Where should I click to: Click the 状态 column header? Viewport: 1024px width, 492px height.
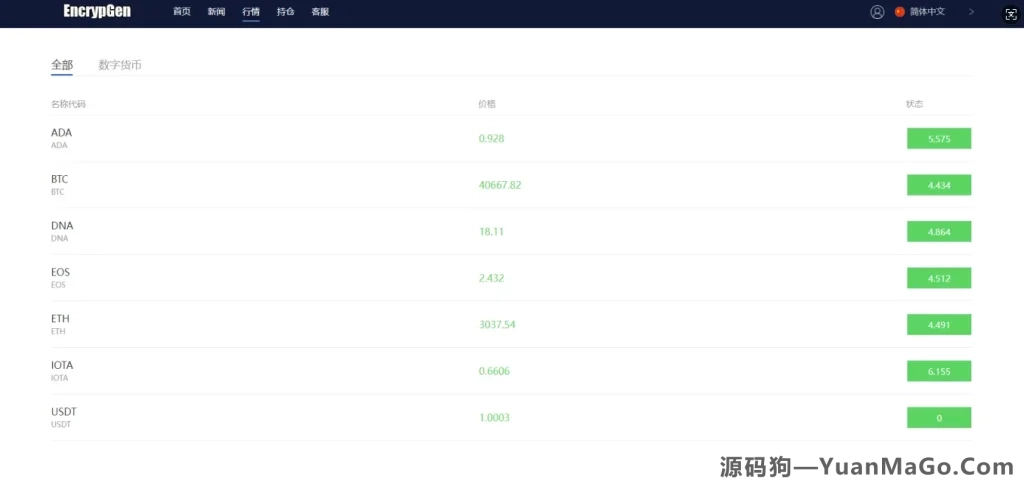[914, 104]
